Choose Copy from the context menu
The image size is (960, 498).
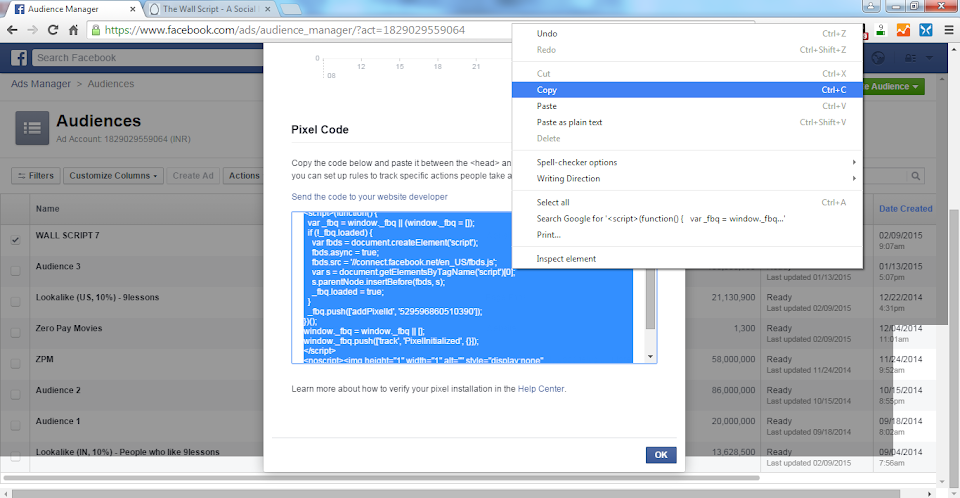[x=687, y=89]
